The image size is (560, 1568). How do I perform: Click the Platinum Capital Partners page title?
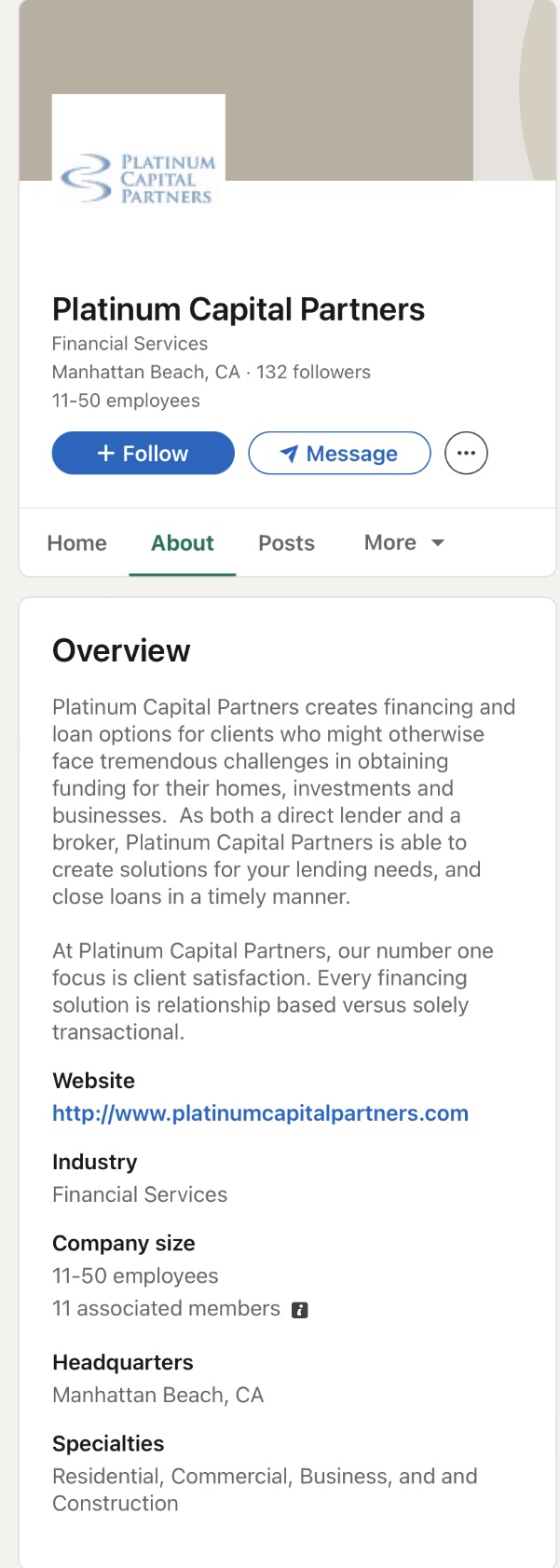point(238,309)
